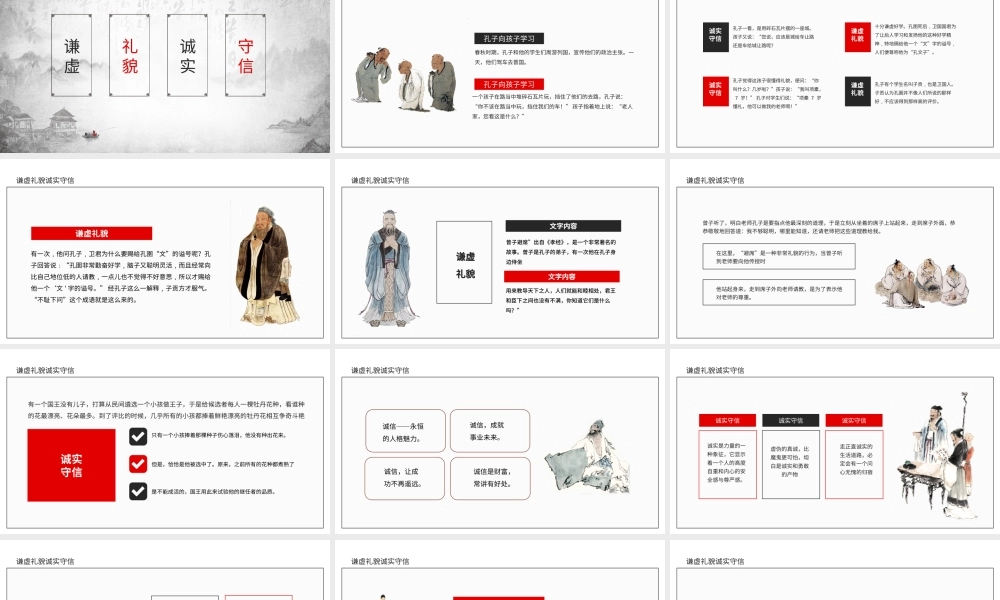Click the paragraph starting "有一个国王没有儿子"
1000x600 pixels.
pyautogui.click(x=166, y=410)
